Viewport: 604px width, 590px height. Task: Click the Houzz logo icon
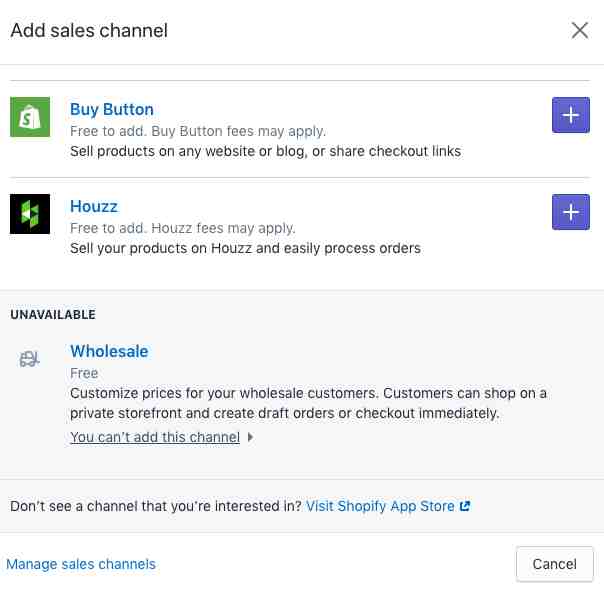(30, 214)
